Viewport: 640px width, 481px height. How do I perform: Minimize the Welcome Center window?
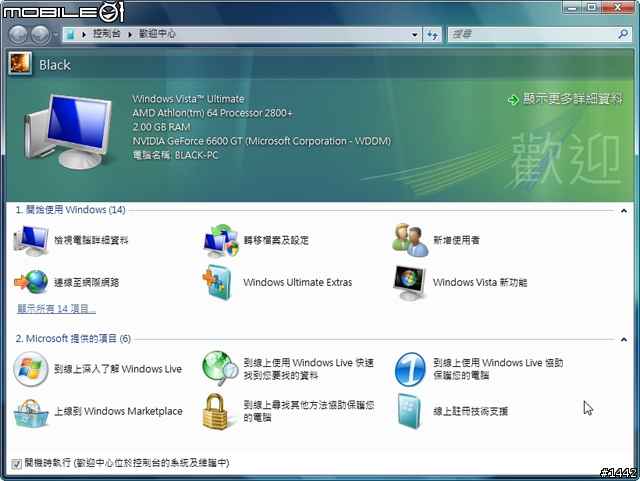coord(573,7)
